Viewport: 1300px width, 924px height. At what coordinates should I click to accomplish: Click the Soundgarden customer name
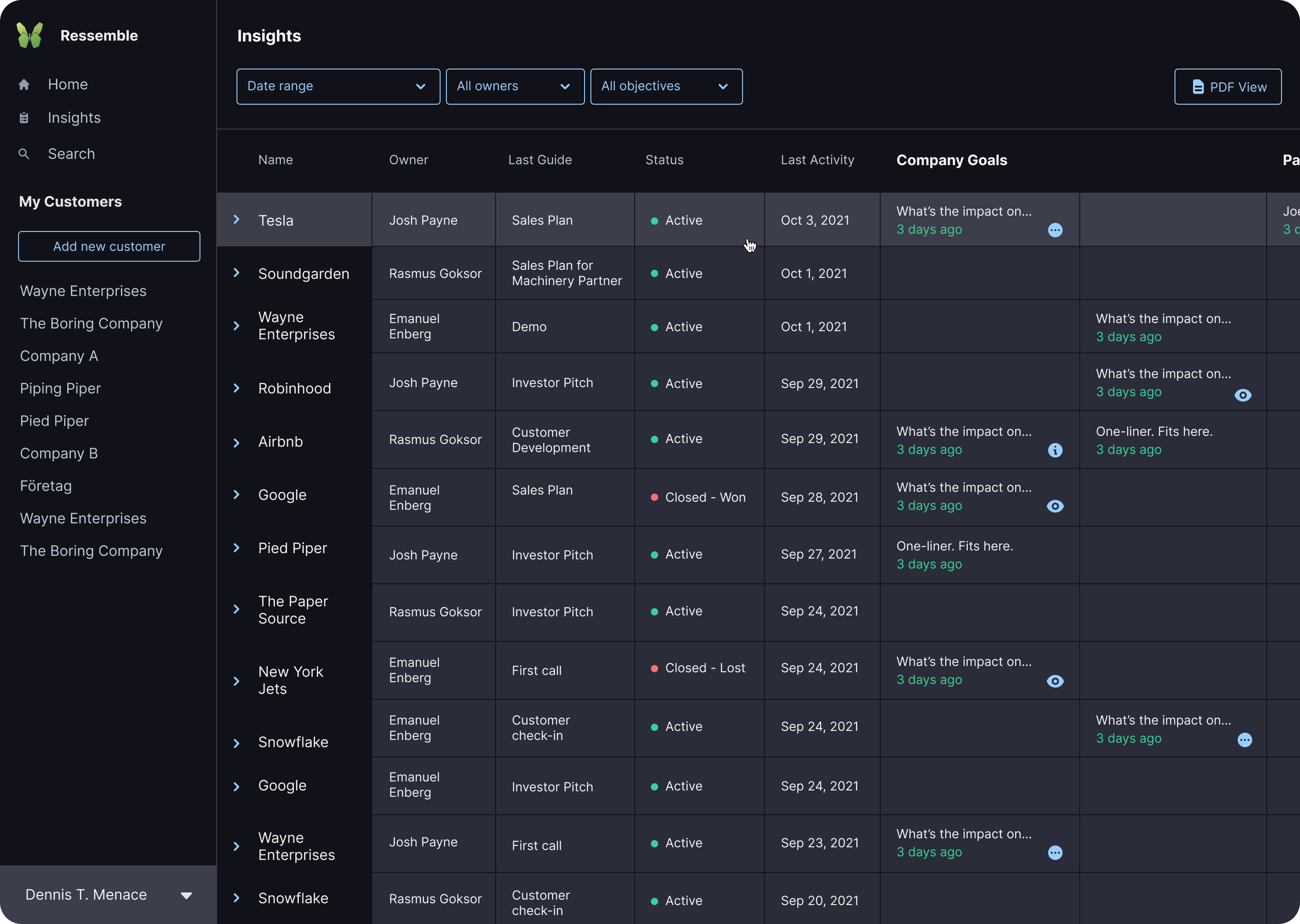click(x=304, y=274)
